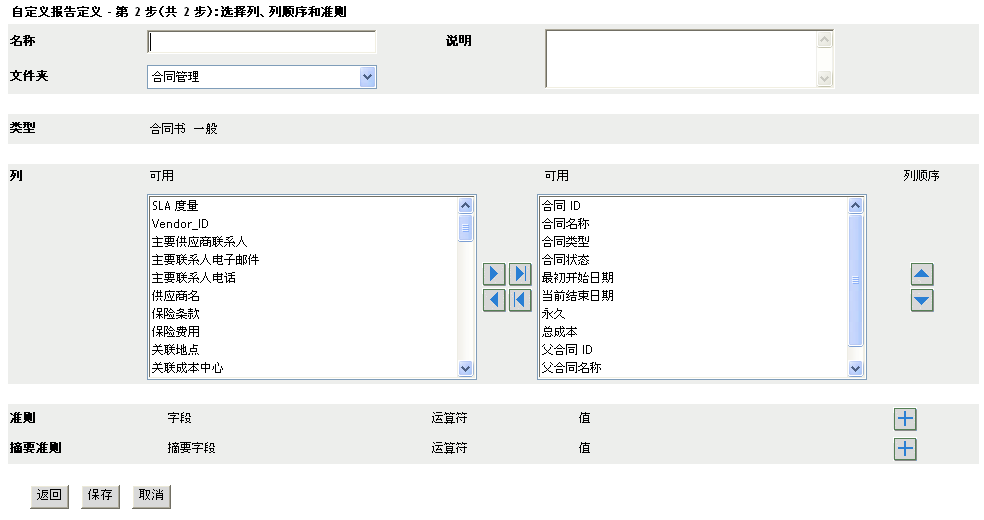Image resolution: width=984 pixels, height=520 pixels.
Task: Add a new 准则 criteria row
Action: 905,419
